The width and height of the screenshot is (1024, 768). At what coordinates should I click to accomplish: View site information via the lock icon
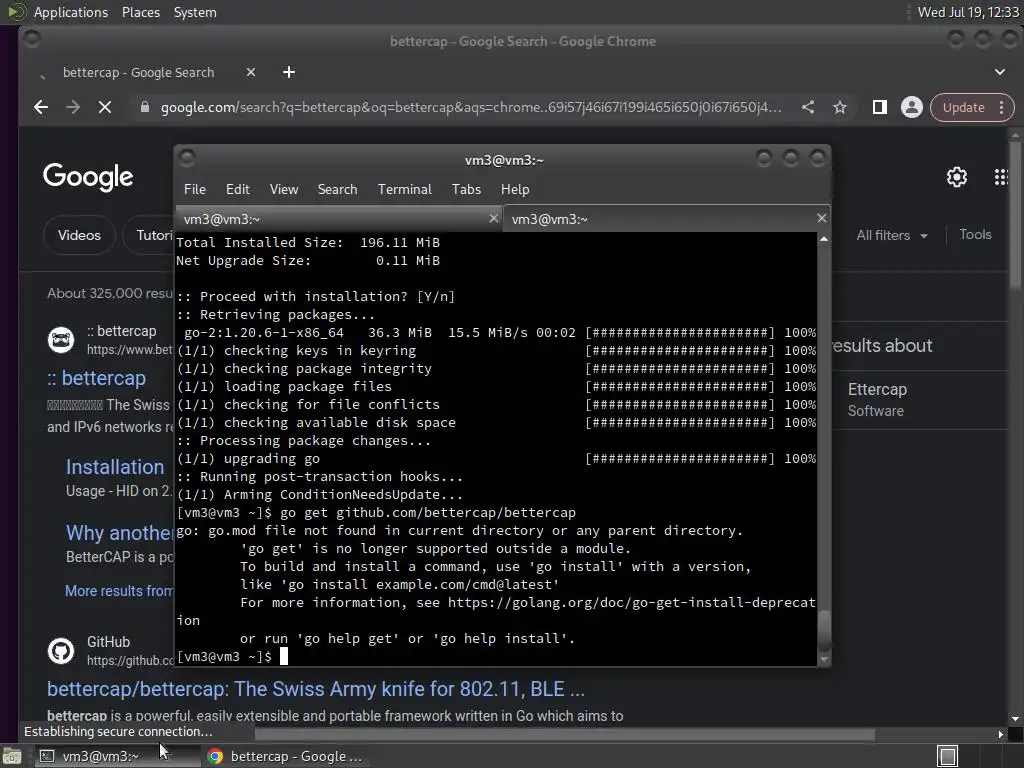pos(145,107)
